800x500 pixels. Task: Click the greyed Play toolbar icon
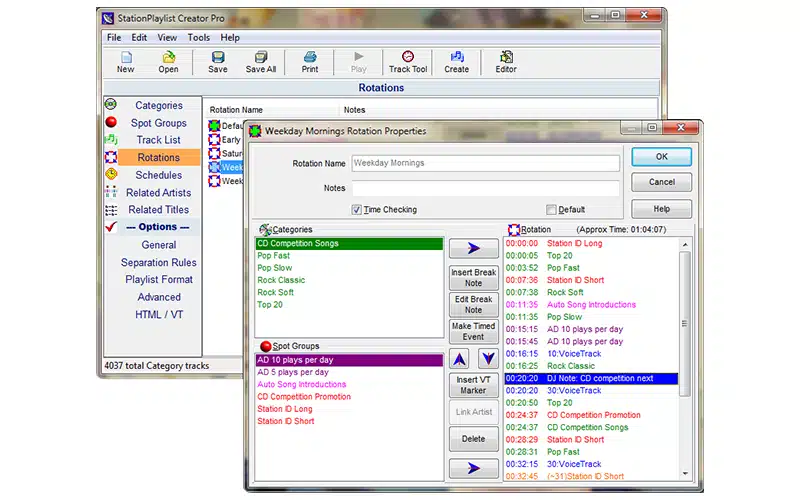coord(359,62)
